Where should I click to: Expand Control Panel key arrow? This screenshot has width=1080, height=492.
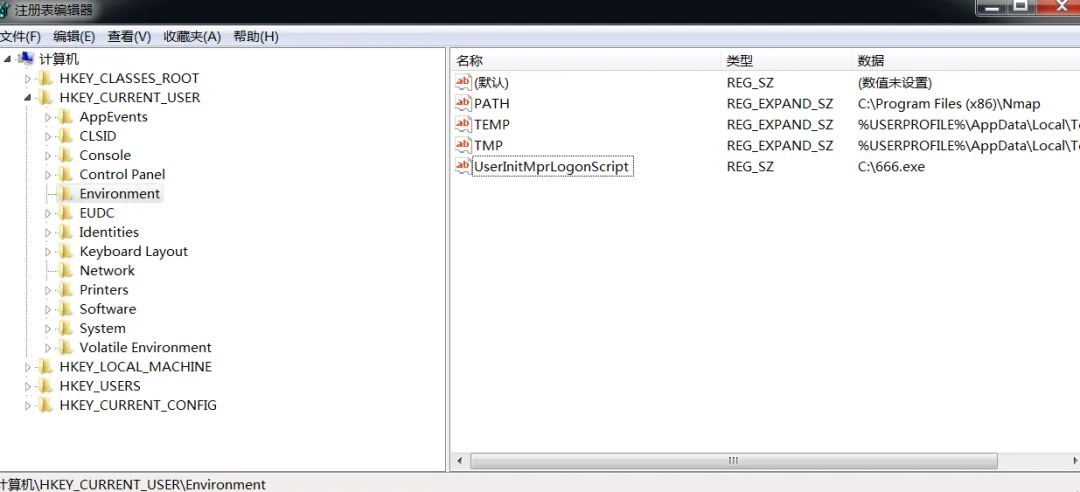coord(48,175)
